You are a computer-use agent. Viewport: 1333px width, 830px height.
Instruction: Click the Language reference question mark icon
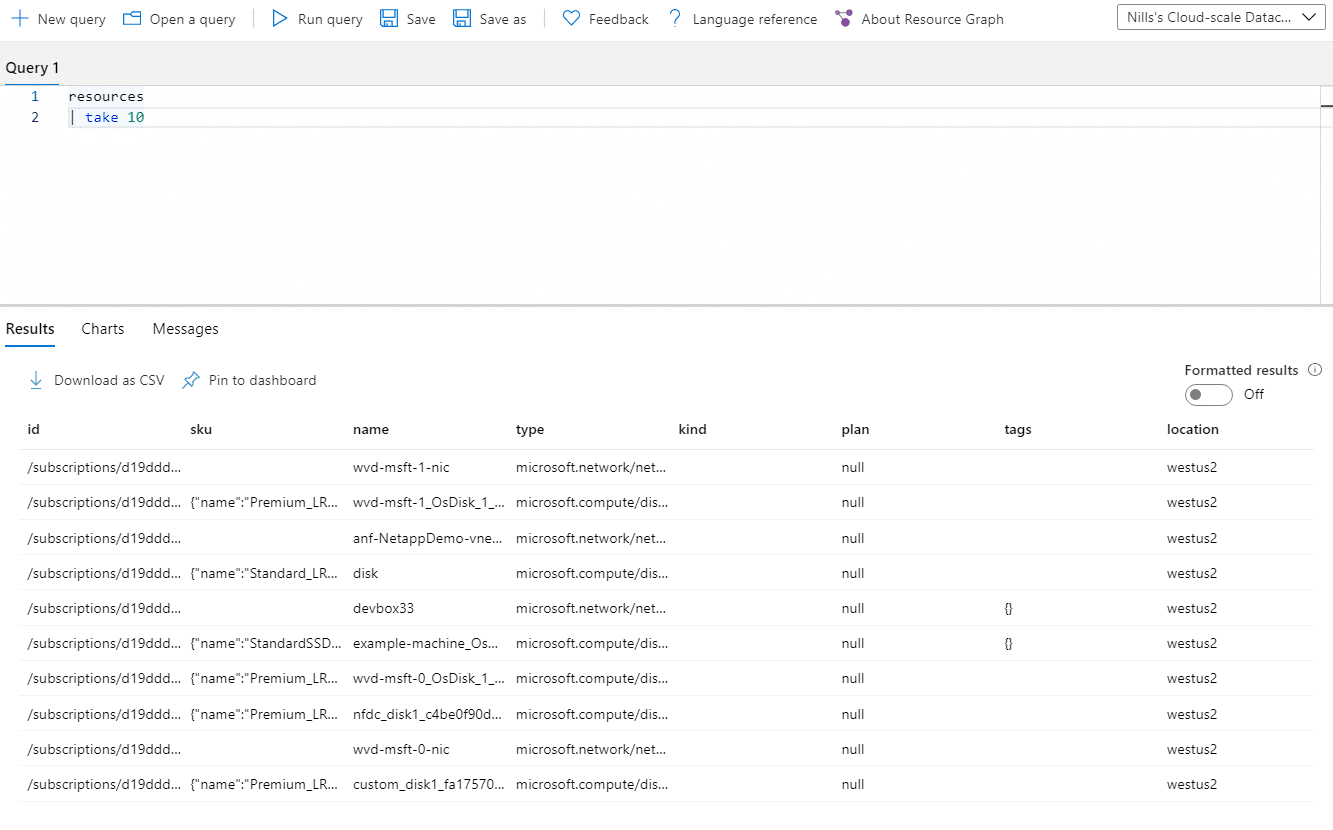pos(675,19)
